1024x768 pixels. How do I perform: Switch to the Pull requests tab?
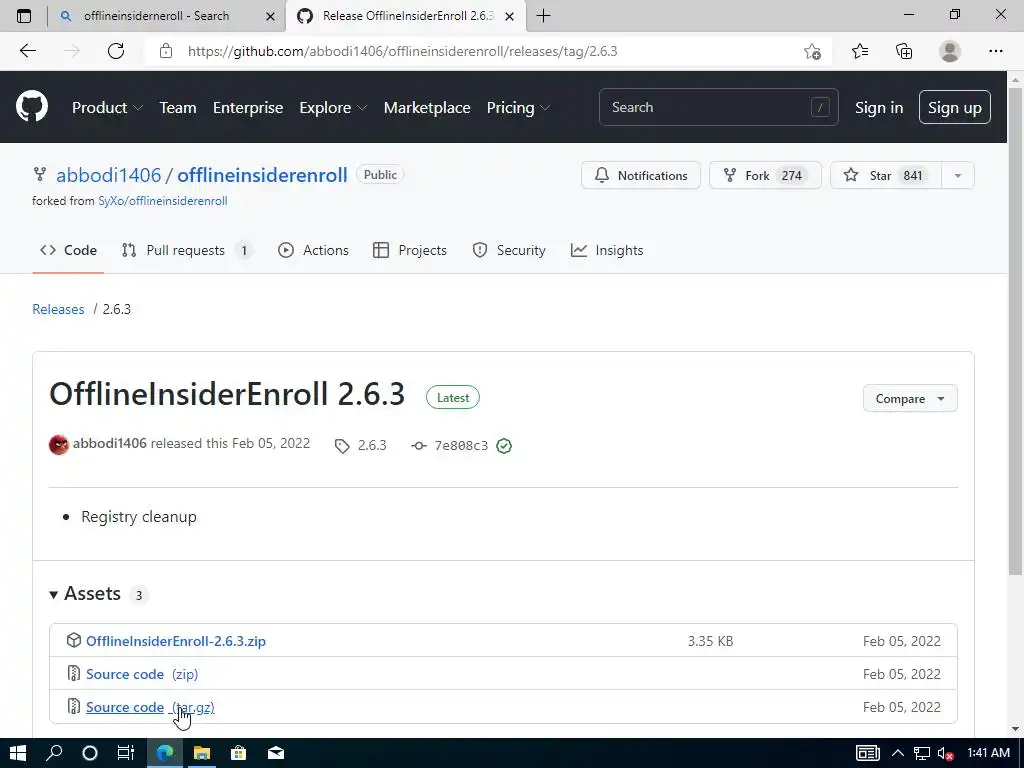(x=187, y=250)
